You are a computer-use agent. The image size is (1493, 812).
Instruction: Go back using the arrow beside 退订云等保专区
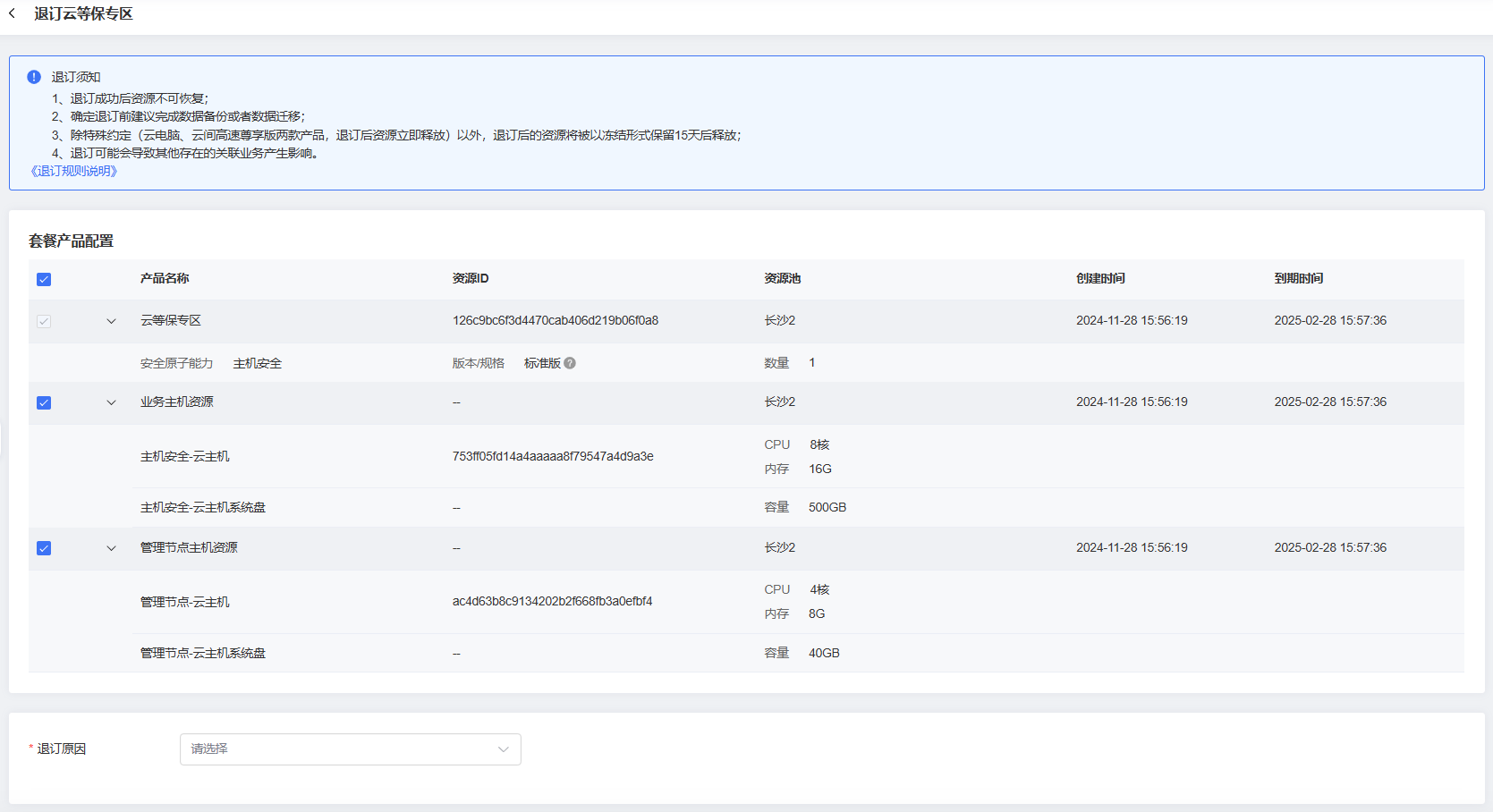point(12,13)
